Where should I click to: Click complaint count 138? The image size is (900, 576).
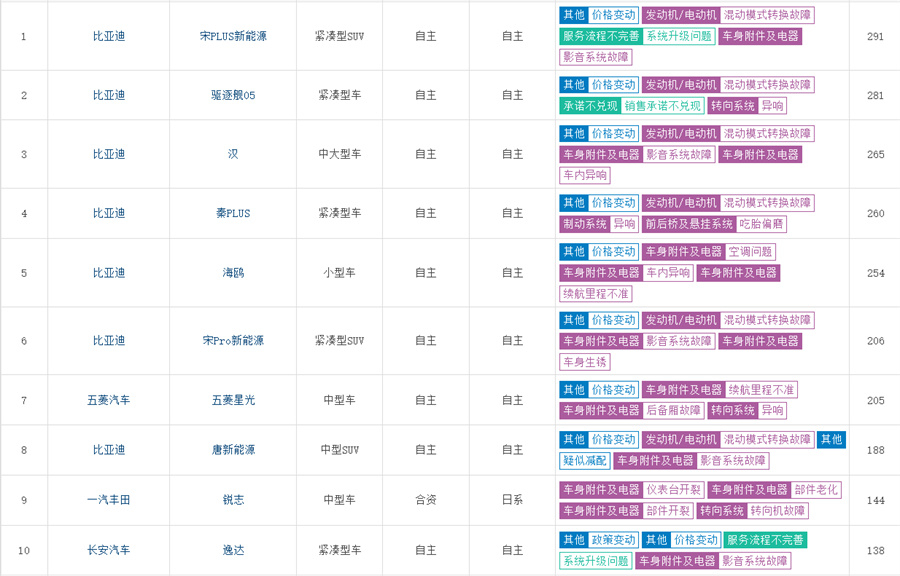pyautogui.click(x=875, y=550)
